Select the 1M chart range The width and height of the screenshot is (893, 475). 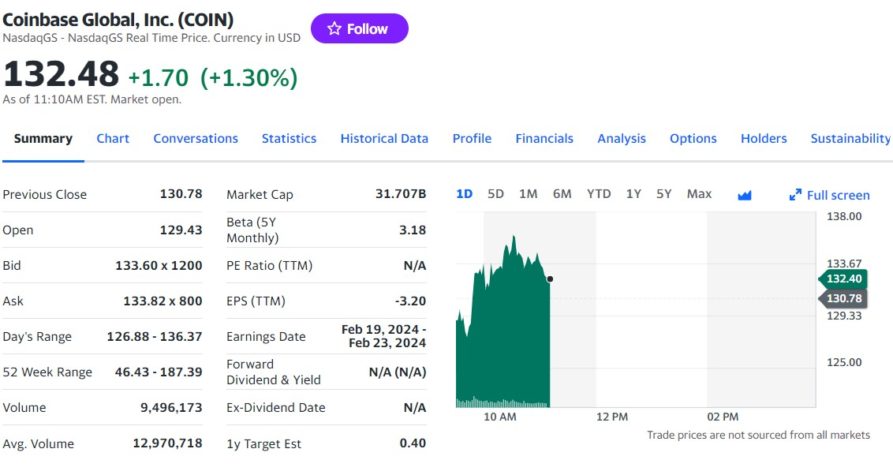point(528,194)
